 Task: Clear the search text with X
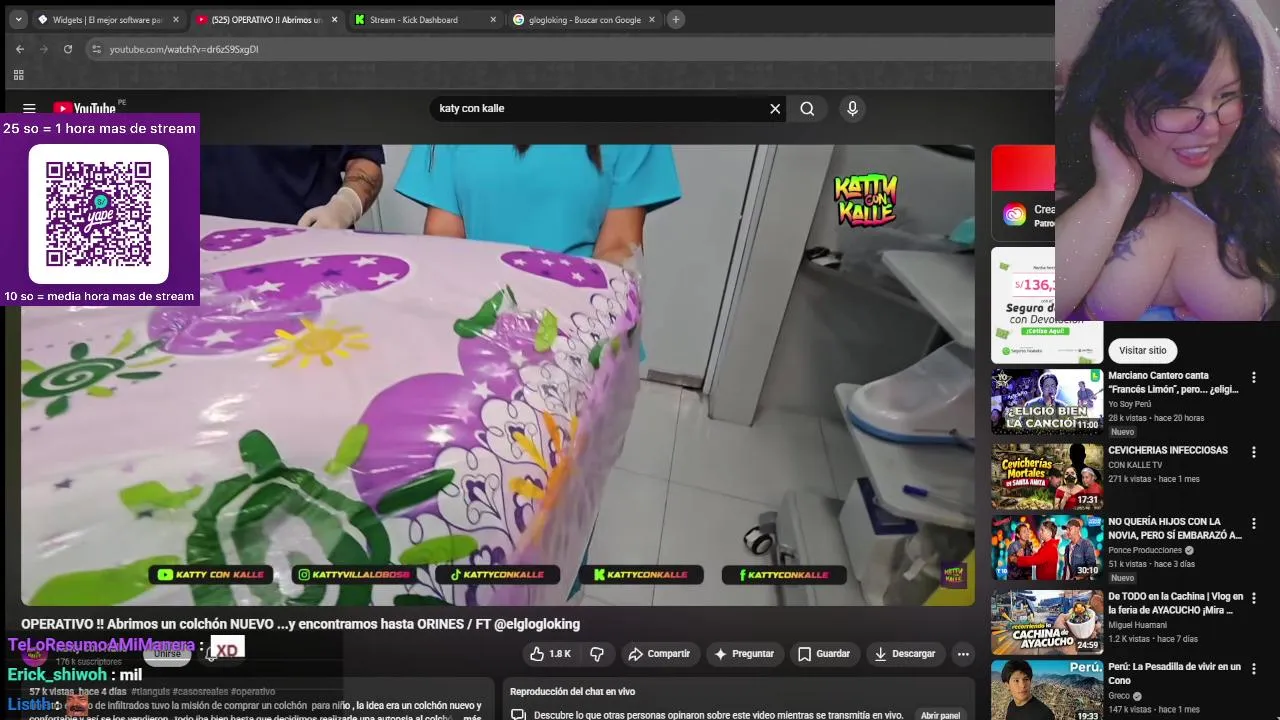coord(775,108)
